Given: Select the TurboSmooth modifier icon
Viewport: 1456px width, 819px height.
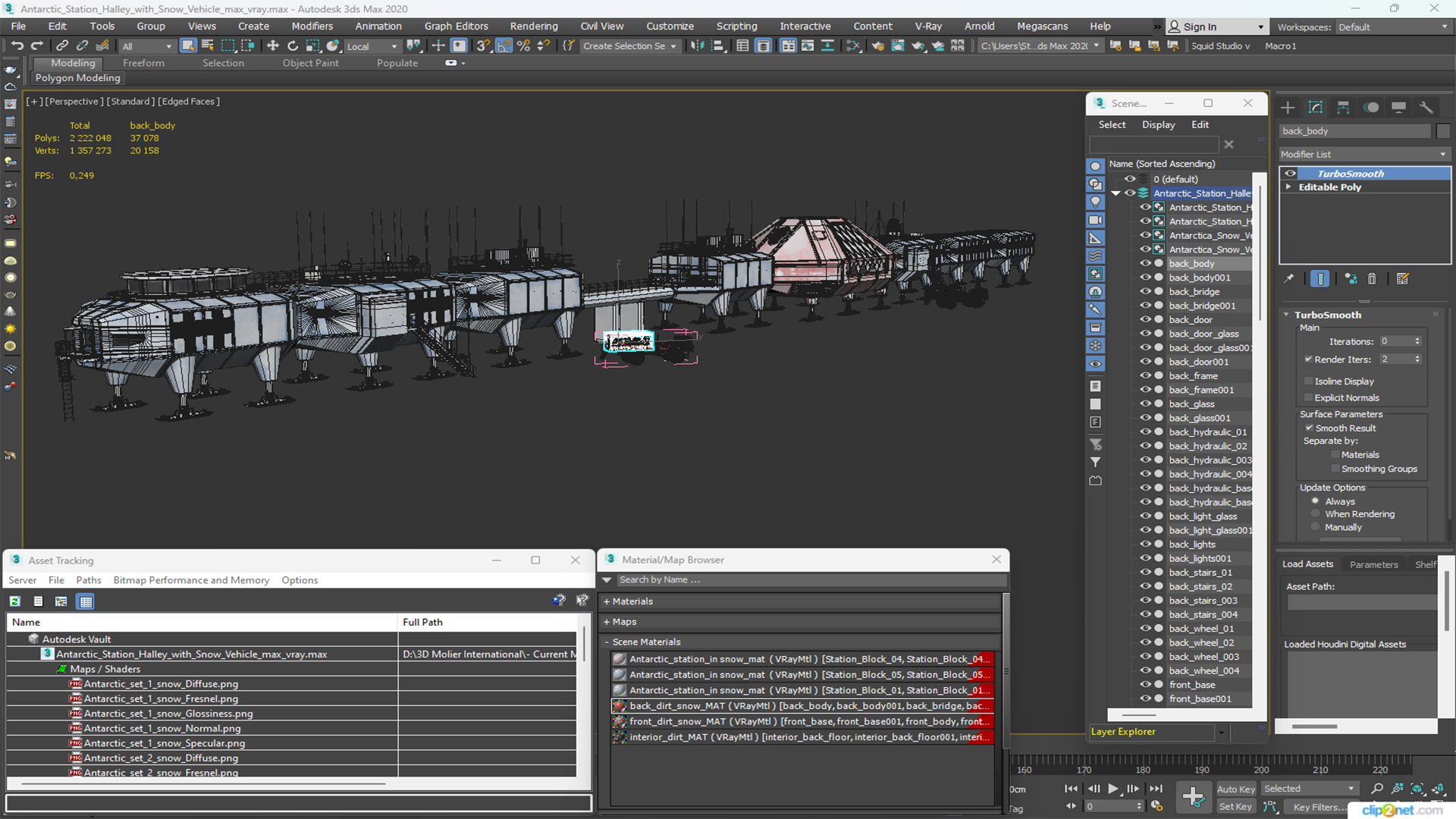Looking at the screenshot, I should click(1291, 173).
